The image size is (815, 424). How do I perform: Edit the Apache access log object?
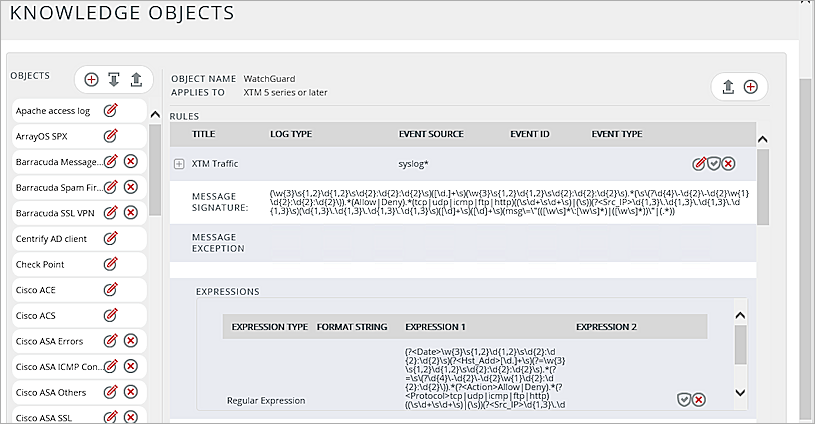tap(111, 110)
